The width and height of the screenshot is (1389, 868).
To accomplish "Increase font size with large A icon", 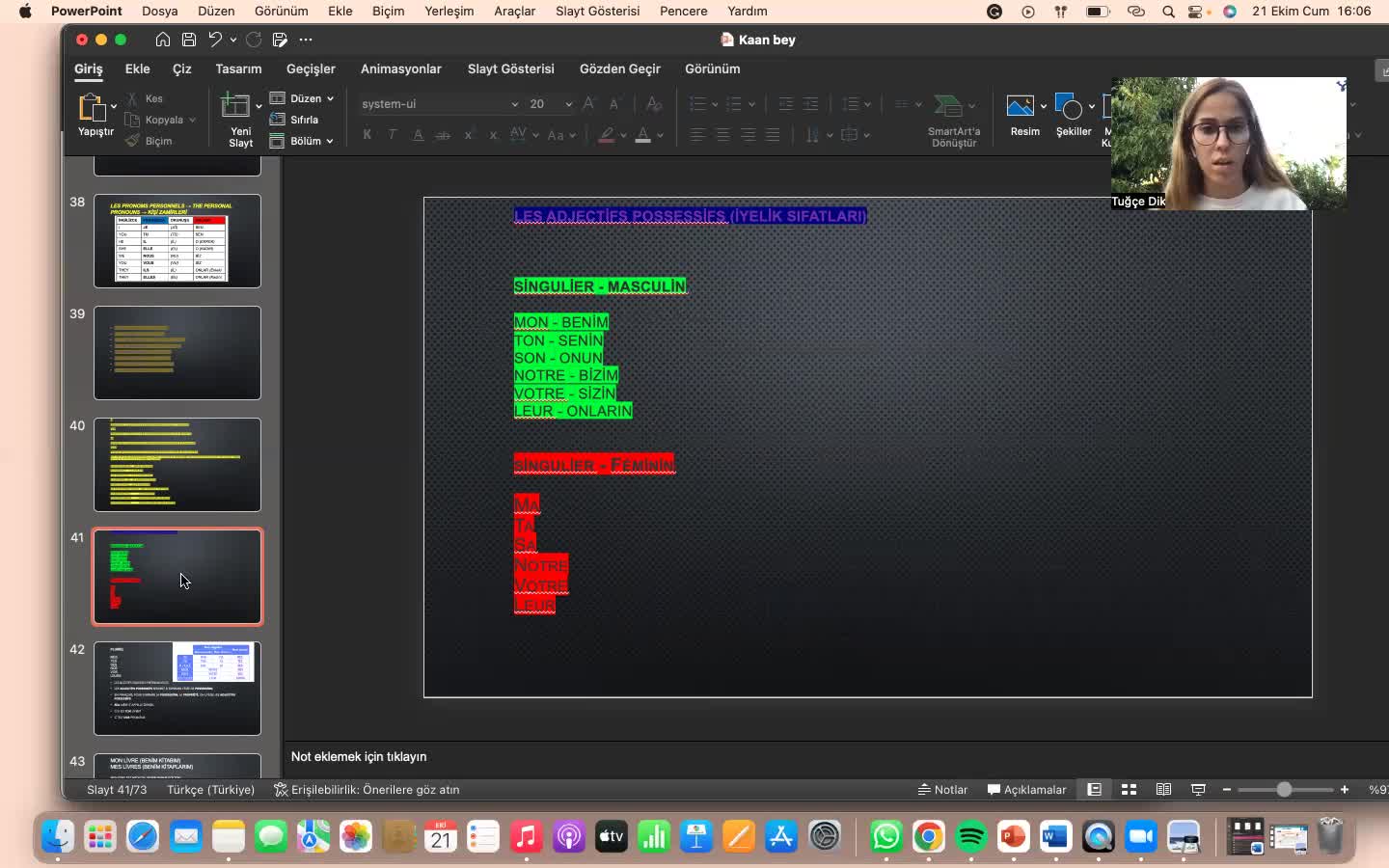I will coord(589,103).
